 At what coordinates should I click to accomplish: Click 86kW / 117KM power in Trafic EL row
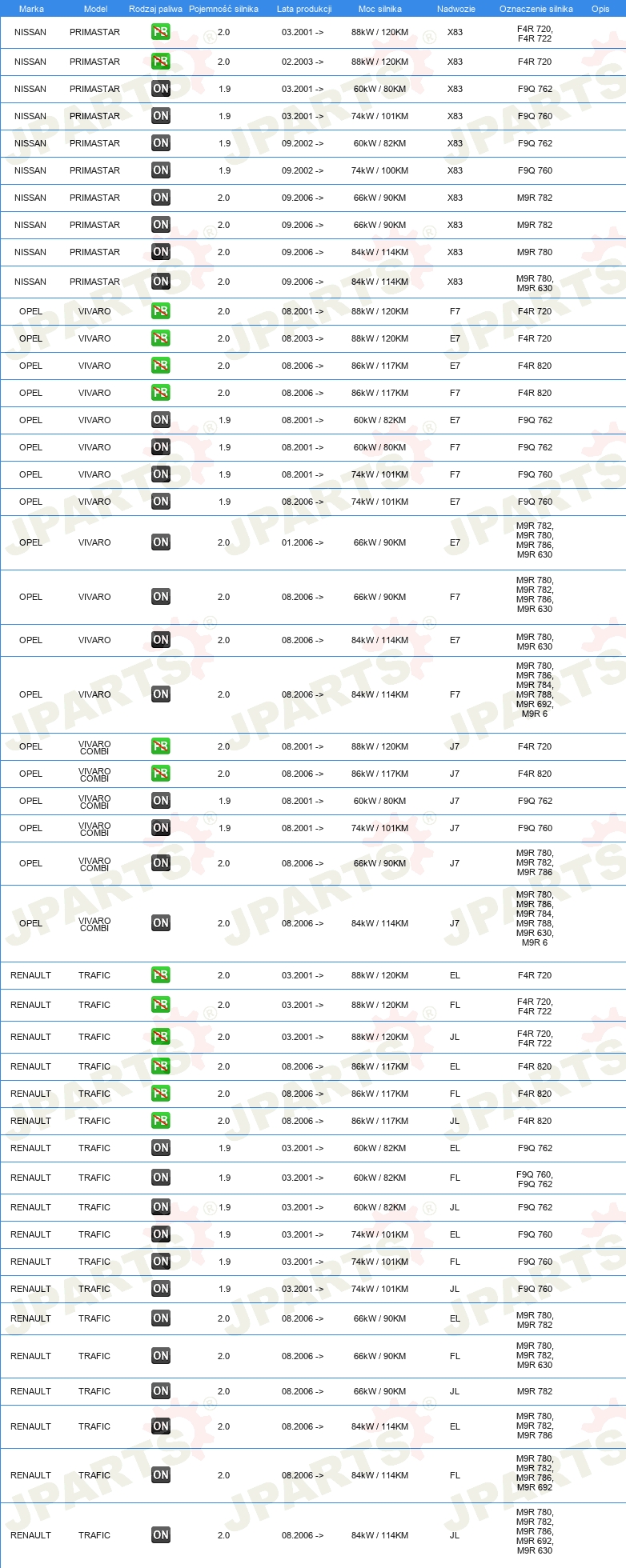pyautogui.click(x=379, y=1066)
